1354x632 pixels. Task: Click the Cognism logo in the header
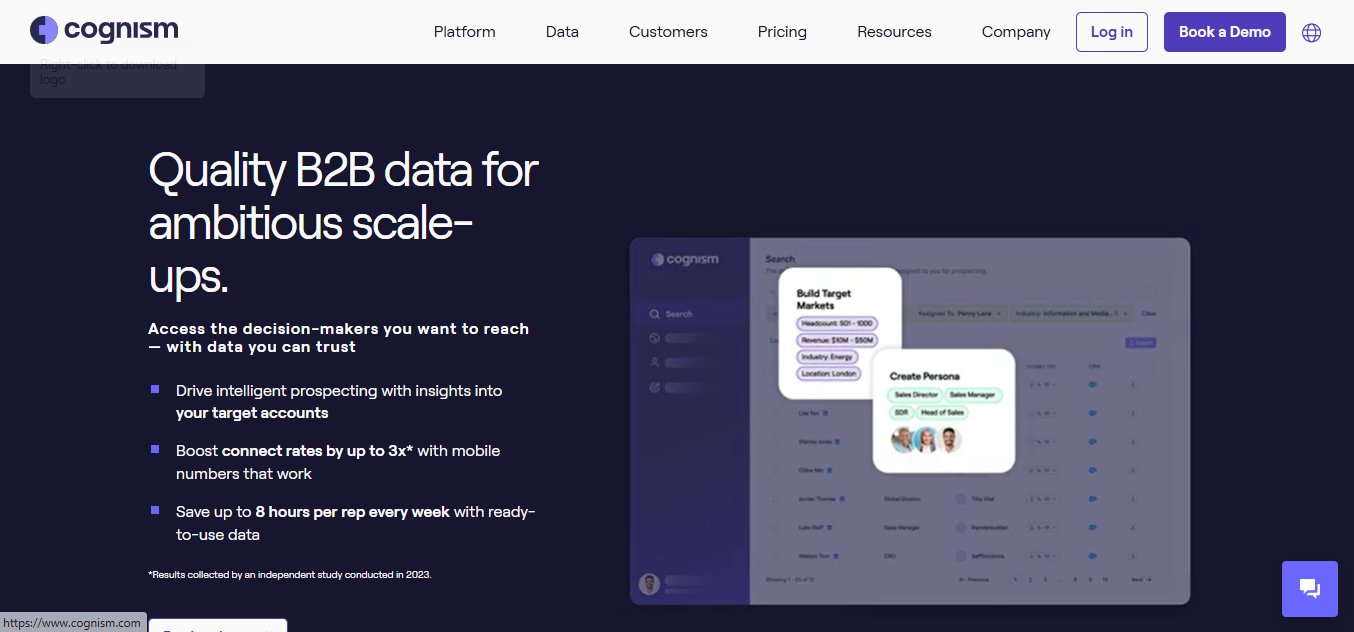point(103,30)
